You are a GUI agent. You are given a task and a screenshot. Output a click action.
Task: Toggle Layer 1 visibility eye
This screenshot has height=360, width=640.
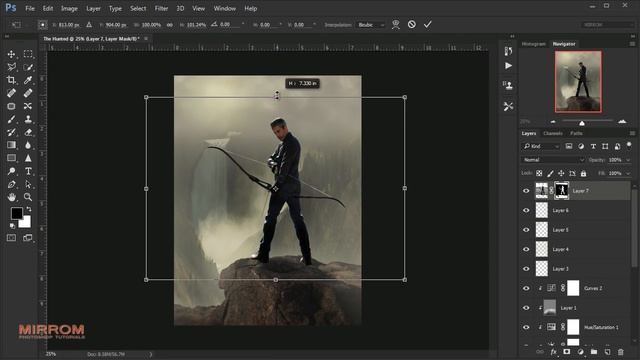tap(526, 308)
